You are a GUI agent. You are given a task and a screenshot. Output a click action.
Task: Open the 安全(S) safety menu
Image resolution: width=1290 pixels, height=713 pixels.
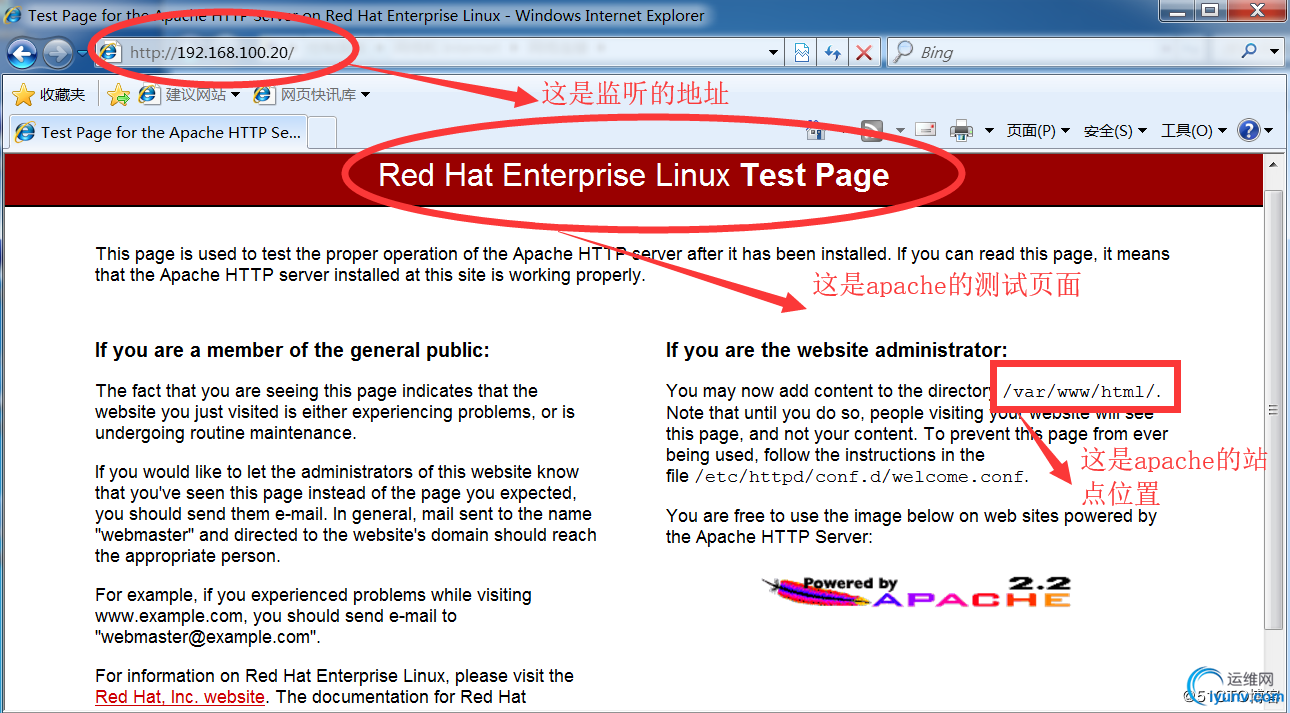[x=1115, y=131]
